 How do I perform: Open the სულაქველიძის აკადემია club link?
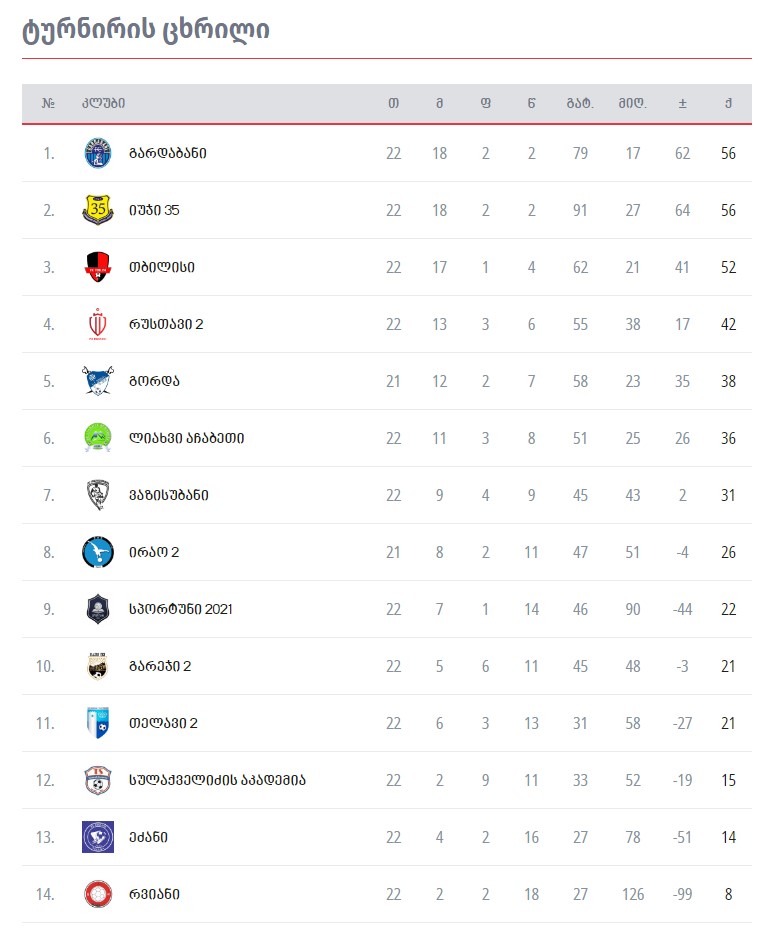pyautogui.click(x=217, y=780)
